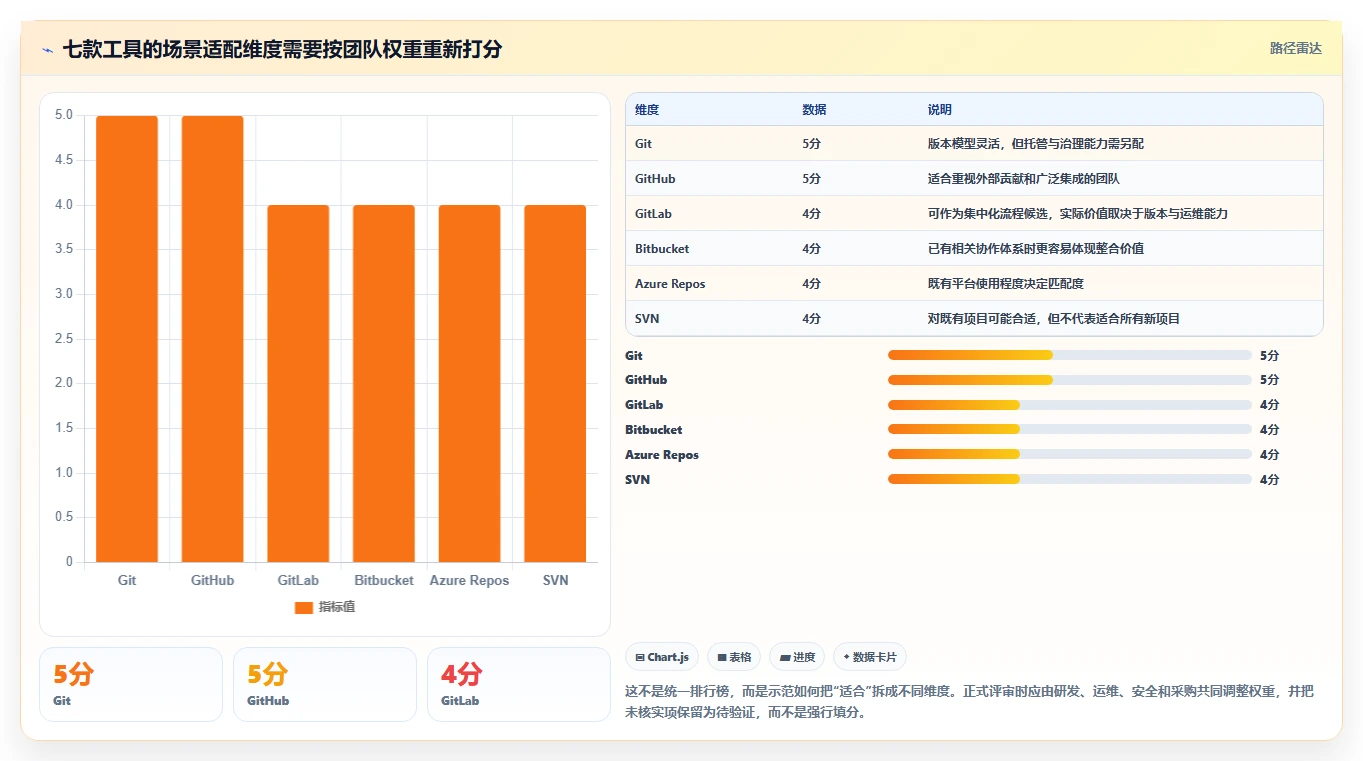Select the headline about 七款工具的场景适配维度
Screen dimensions: 1363x761
[x=282, y=49]
